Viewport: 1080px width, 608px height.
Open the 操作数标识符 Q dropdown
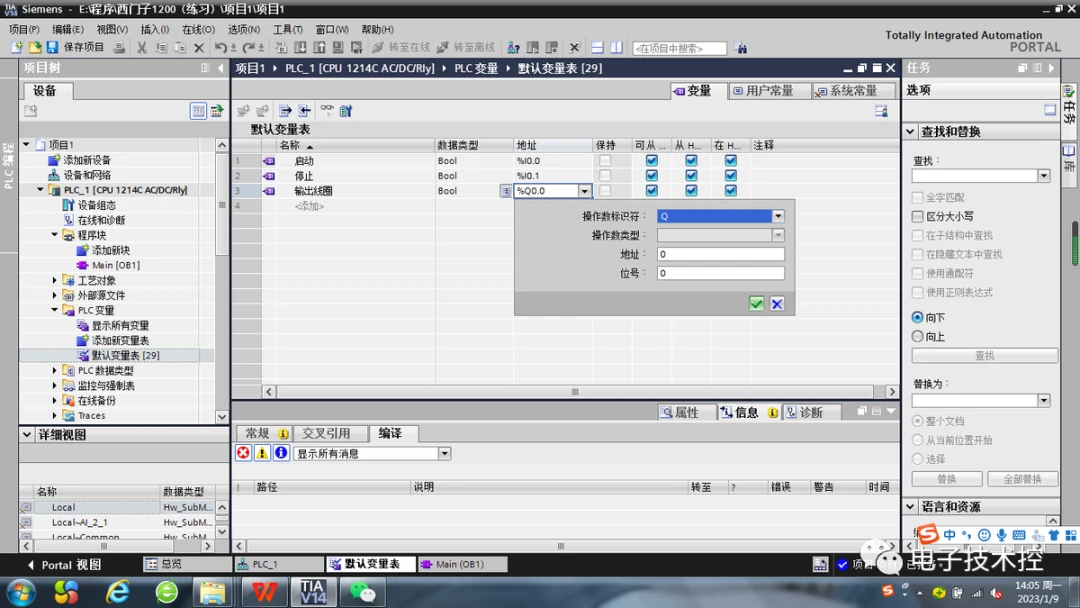778,216
